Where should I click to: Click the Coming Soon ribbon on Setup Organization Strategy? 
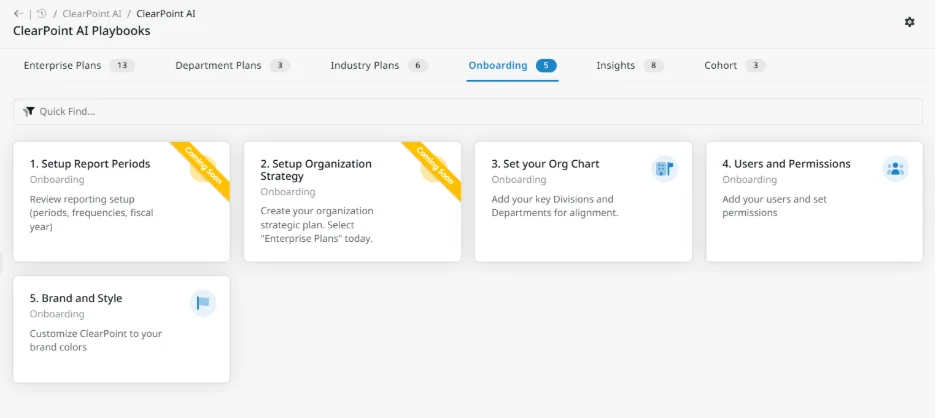[435, 166]
